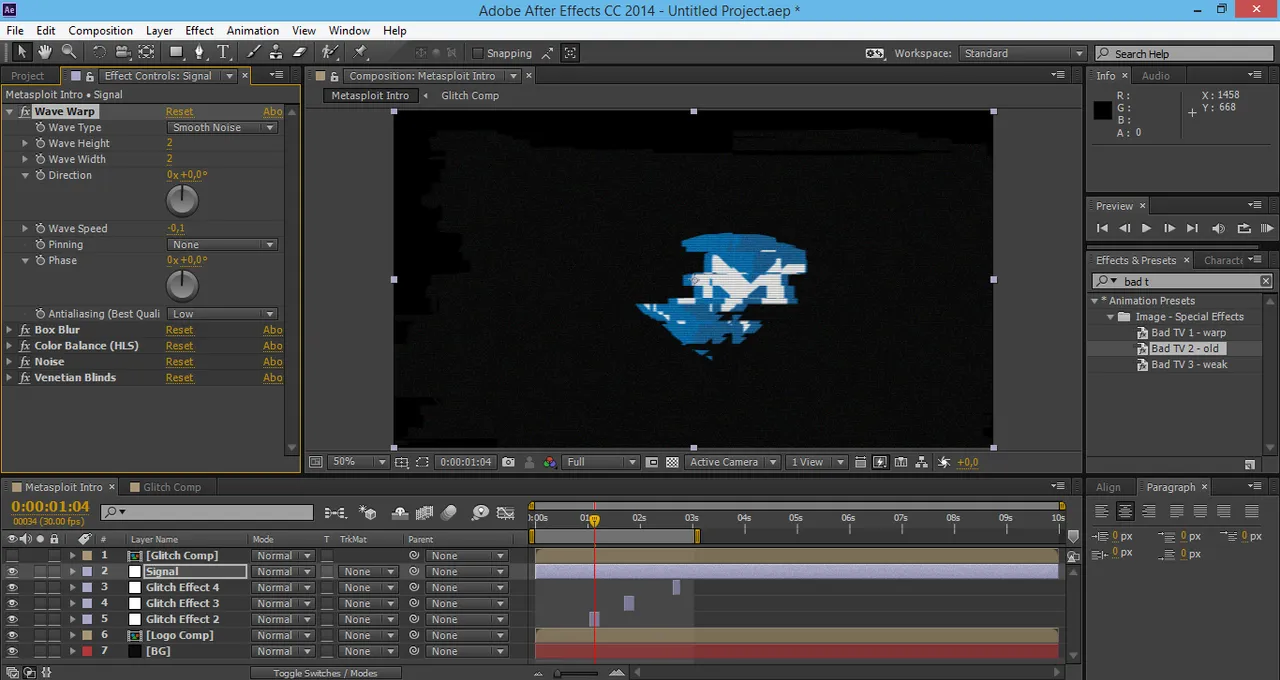
Task: Toggle visibility of [BG] layer
Action: coord(12,652)
